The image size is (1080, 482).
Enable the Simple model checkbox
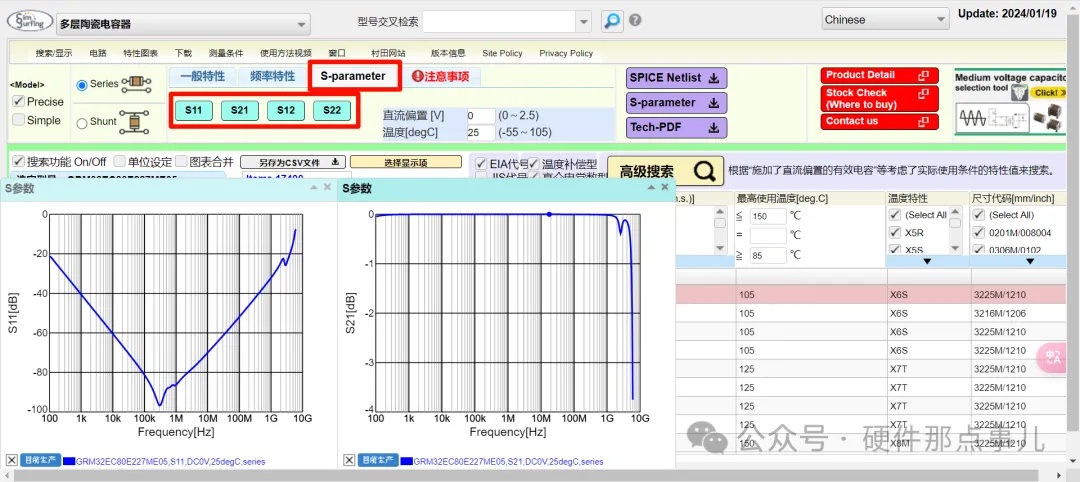point(19,120)
